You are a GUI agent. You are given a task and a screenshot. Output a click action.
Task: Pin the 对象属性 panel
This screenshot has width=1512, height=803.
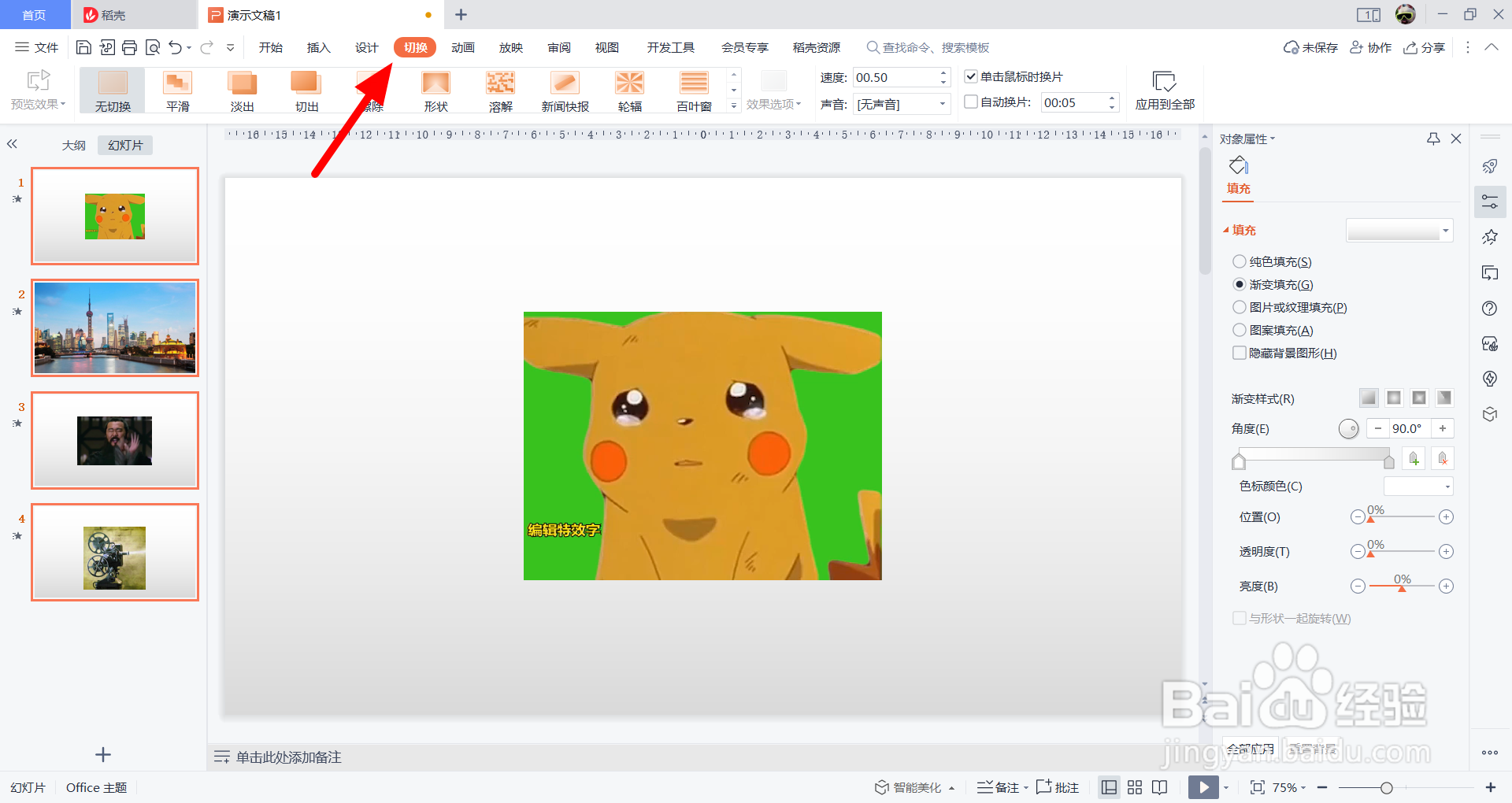pos(1433,139)
